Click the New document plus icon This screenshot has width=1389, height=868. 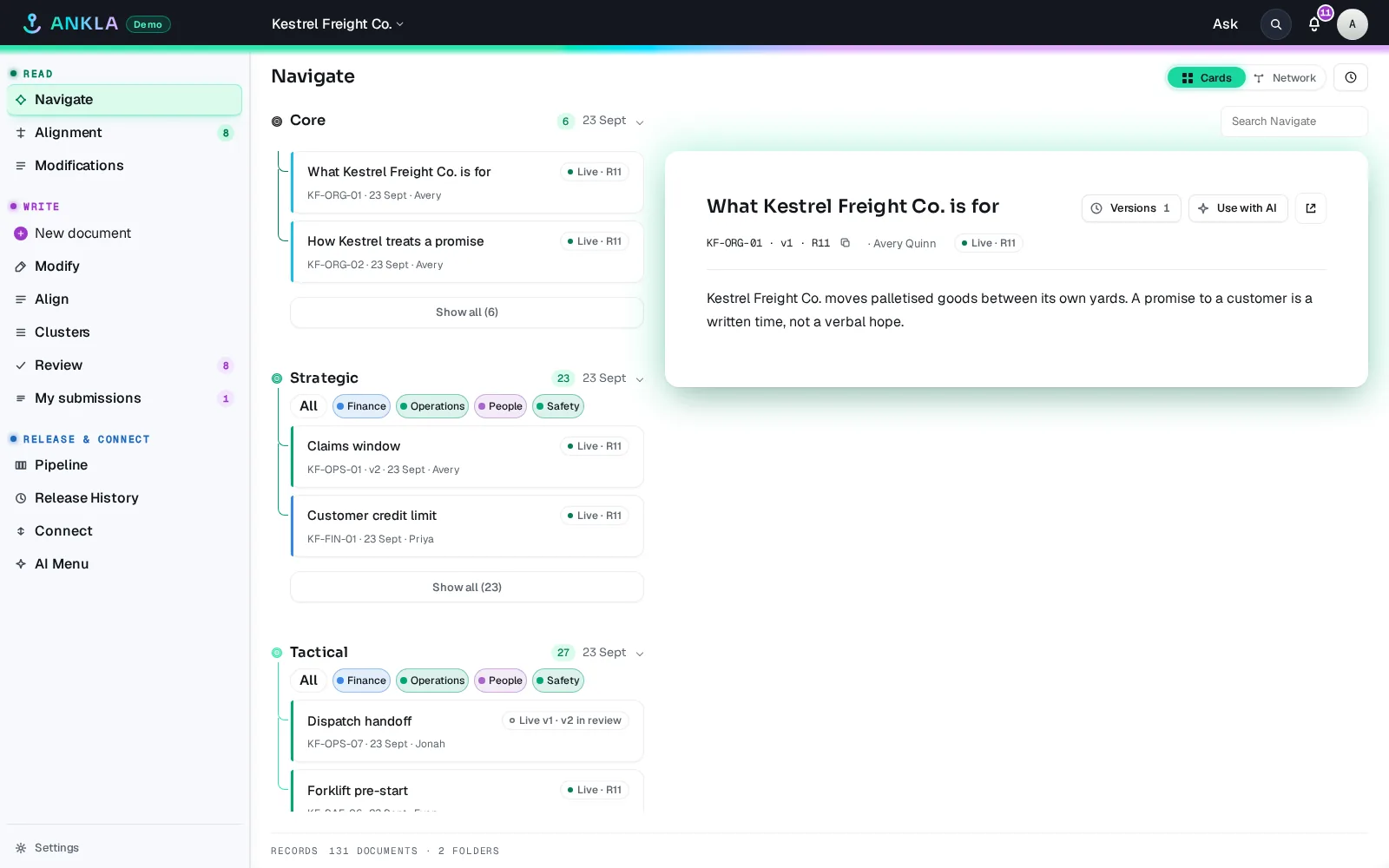point(21,233)
